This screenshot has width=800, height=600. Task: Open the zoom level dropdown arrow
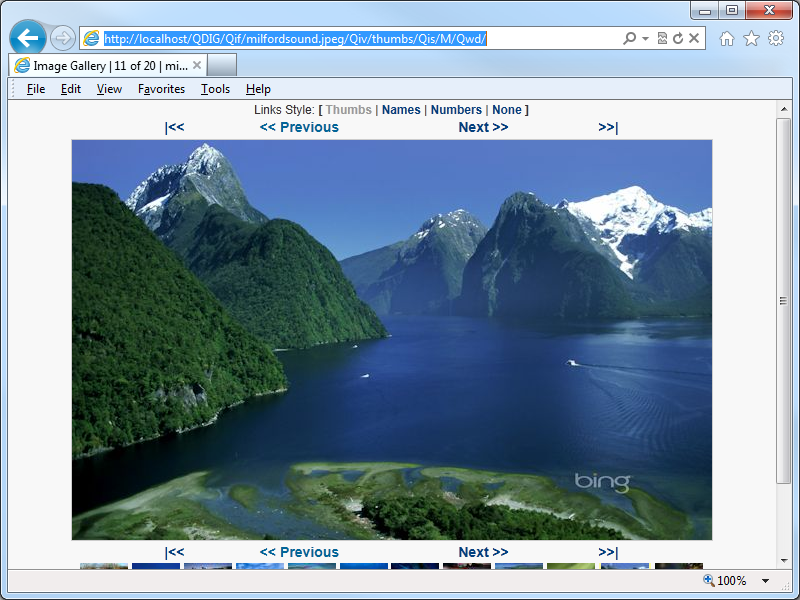766,581
